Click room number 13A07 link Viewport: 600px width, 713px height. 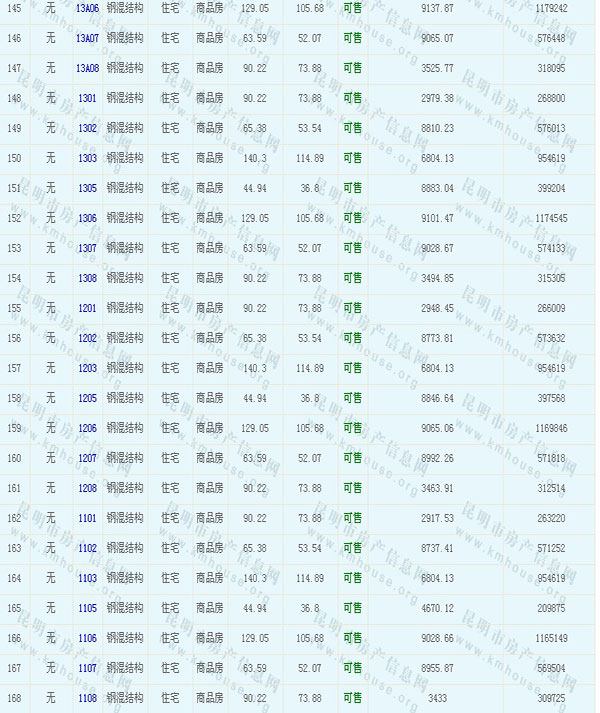[x=87, y=38]
